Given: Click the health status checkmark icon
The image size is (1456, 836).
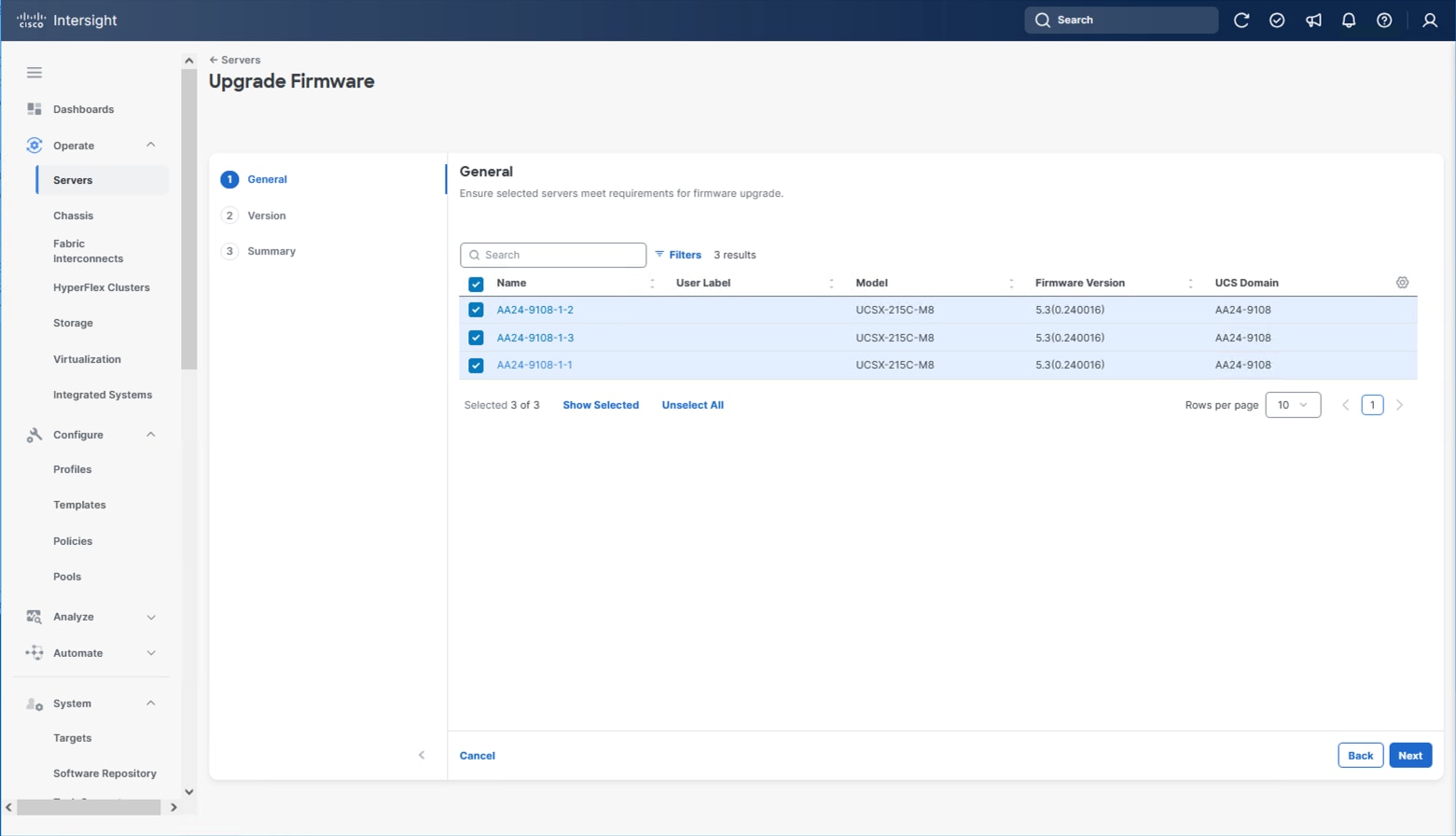Looking at the screenshot, I should pyautogui.click(x=1277, y=20).
